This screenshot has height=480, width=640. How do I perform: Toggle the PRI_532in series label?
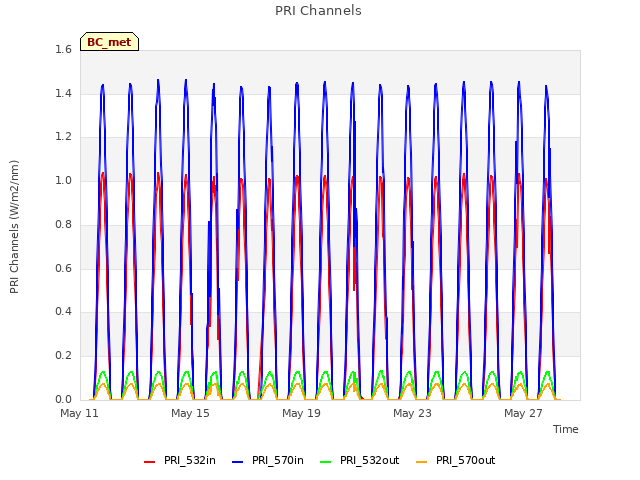point(190,460)
